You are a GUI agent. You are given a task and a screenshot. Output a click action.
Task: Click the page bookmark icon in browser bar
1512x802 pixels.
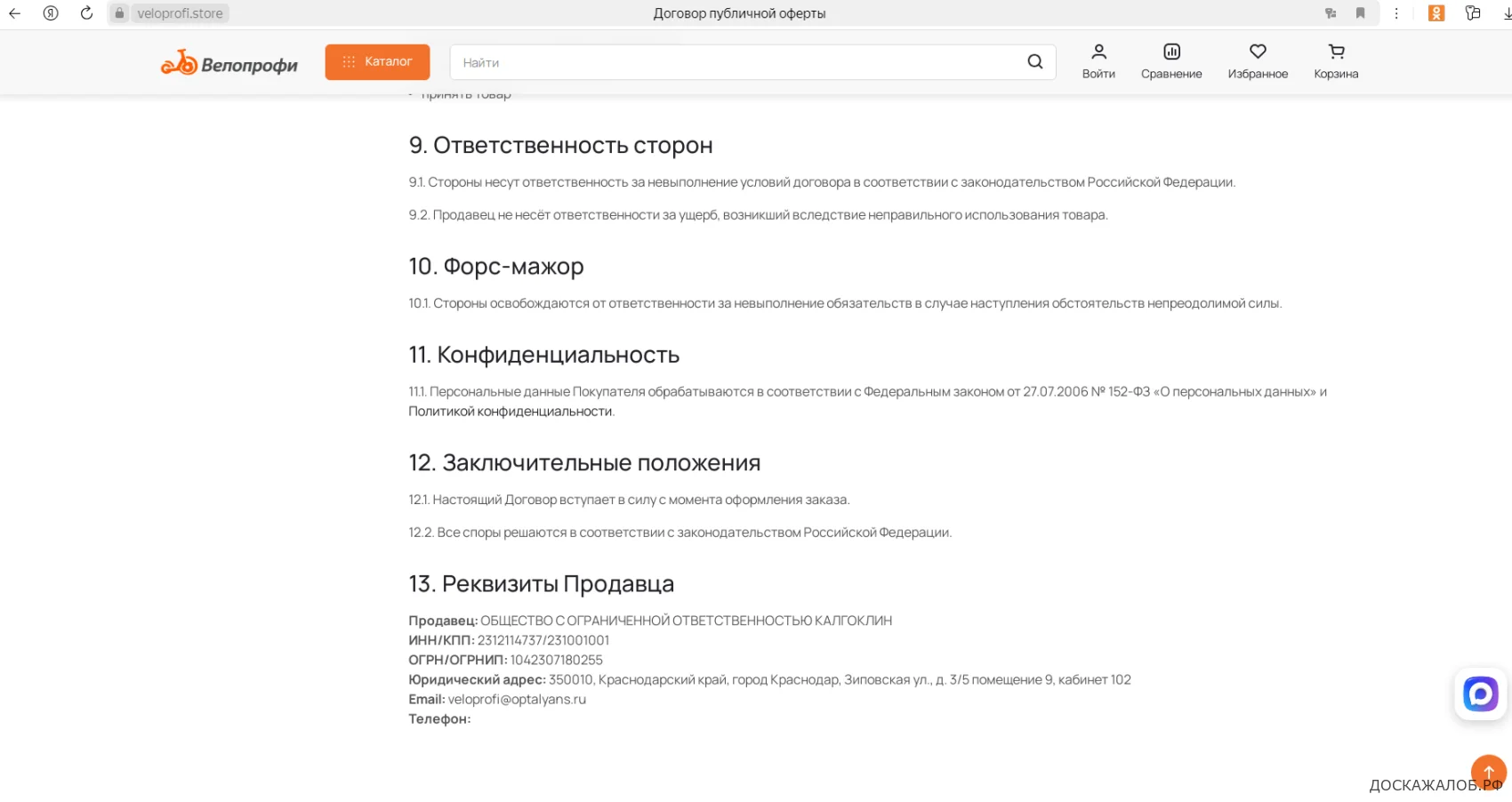(1360, 13)
